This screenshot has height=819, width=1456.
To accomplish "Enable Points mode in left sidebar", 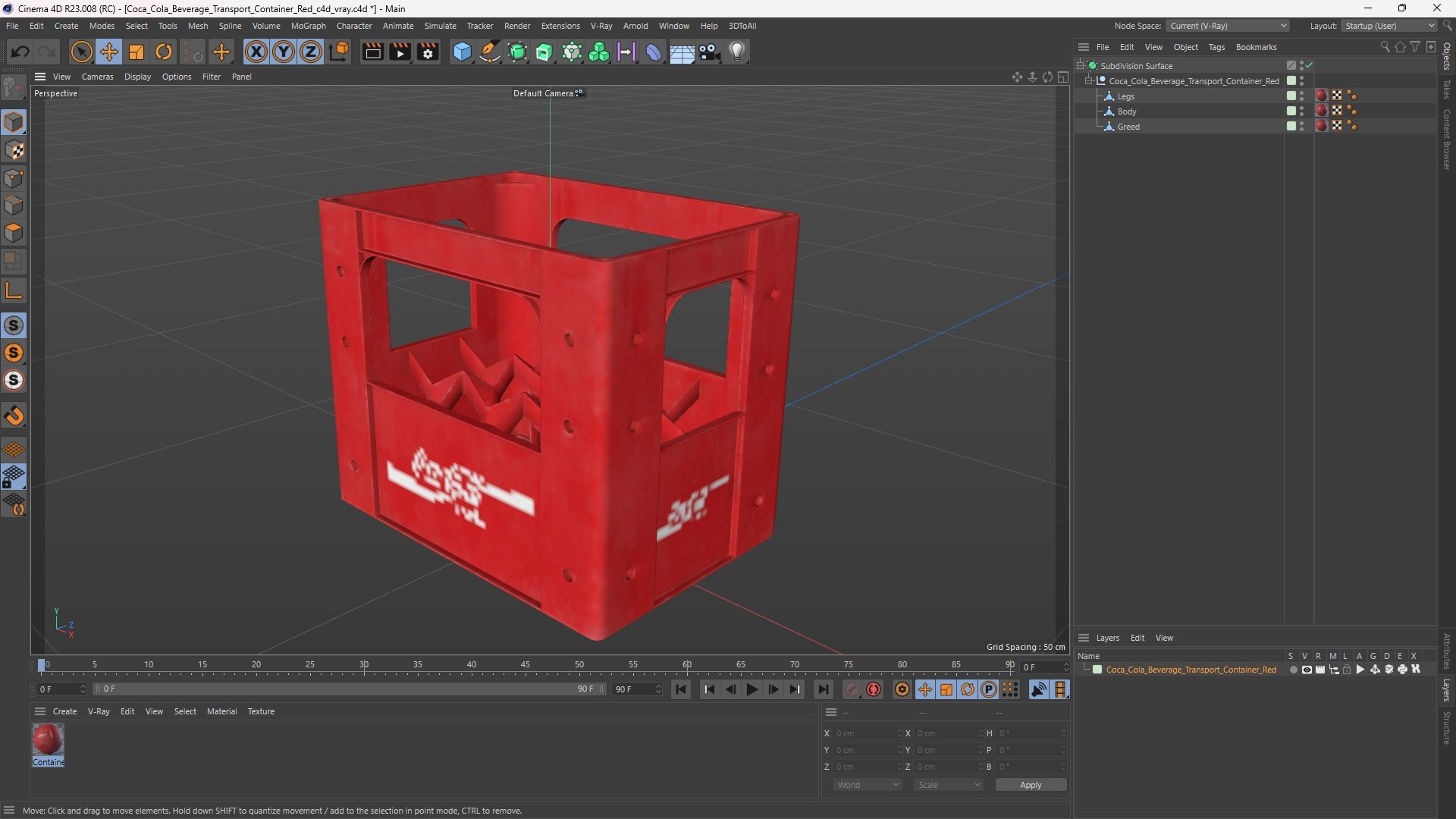I will 14,178.
